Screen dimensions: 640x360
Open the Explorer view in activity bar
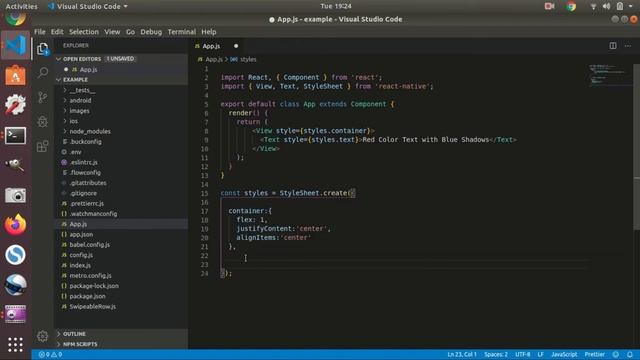pyautogui.click(x=43, y=49)
